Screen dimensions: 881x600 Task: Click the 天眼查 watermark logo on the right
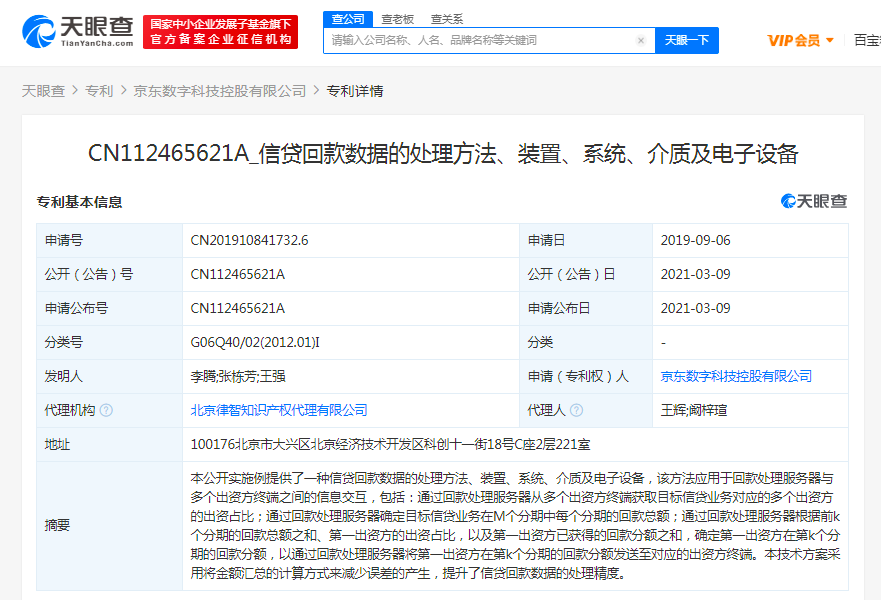pos(814,201)
